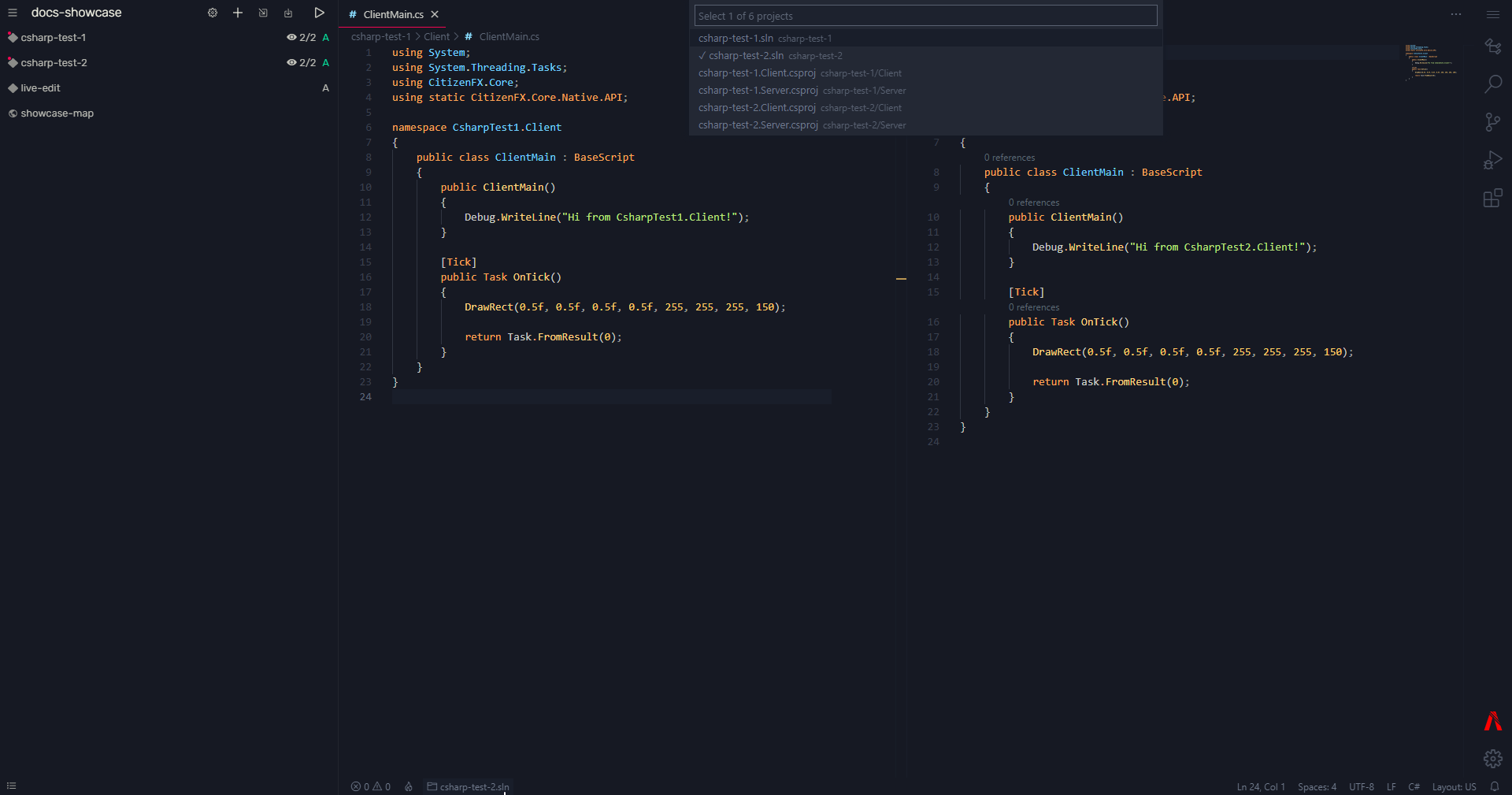
Task: Select csharp-test-2.Server.csproj in the project list
Action: [x=757, y=124]
